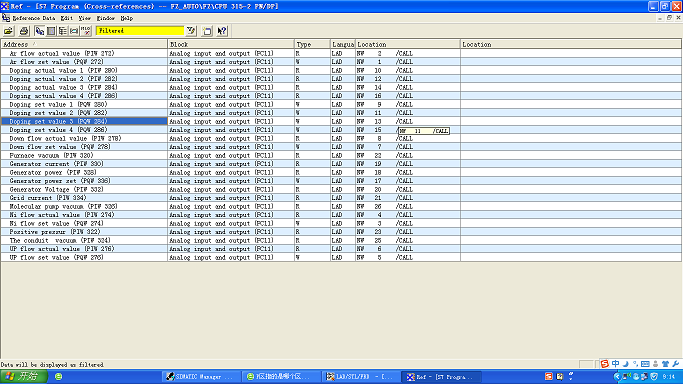Click the Filter settings icon beside Filtered field

pyautogui.click(x=191, y=31)
